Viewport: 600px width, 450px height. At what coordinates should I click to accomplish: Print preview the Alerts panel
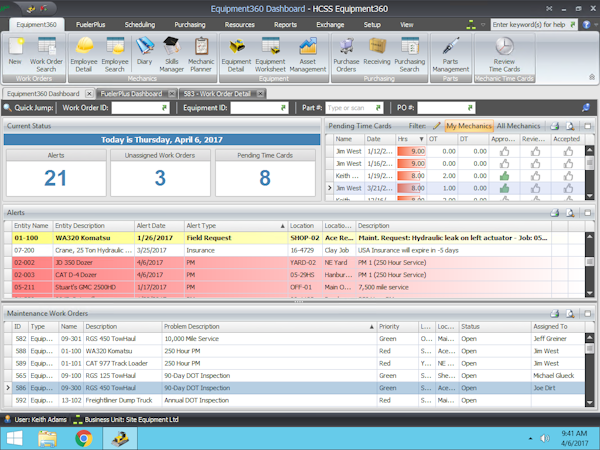[570, 213]
